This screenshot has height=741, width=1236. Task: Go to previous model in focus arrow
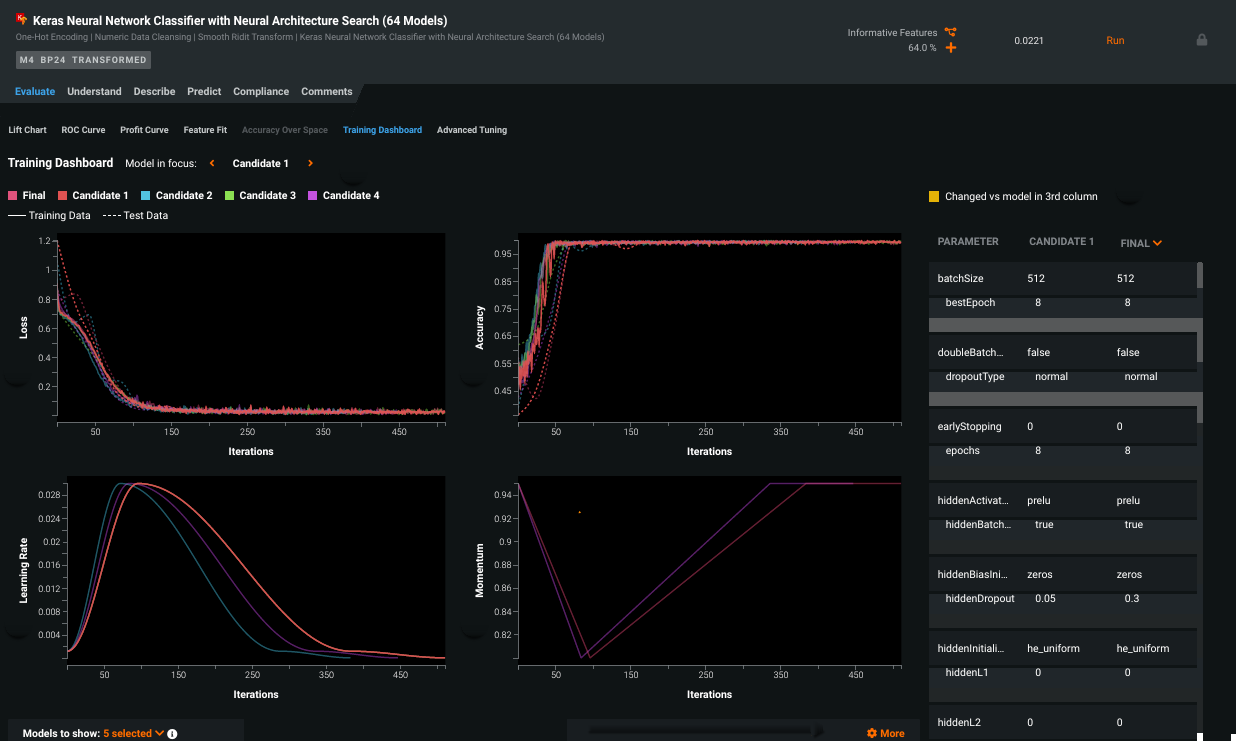[x=212, y=163]
